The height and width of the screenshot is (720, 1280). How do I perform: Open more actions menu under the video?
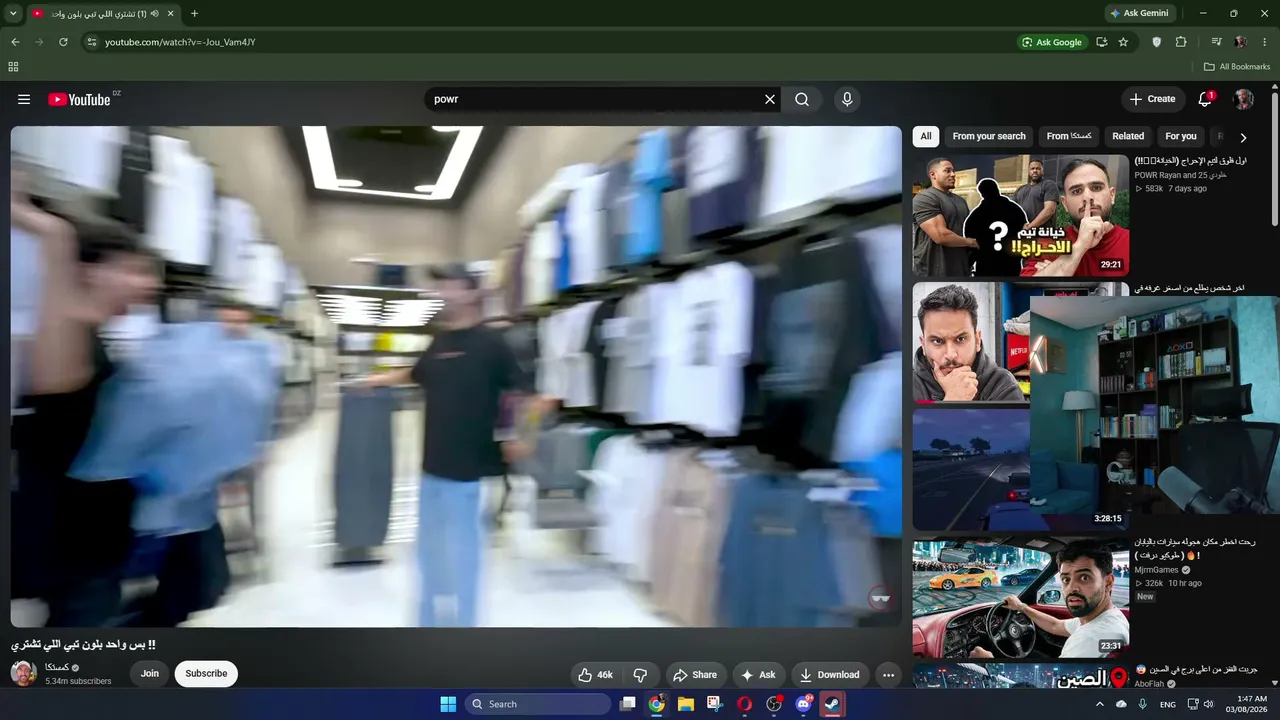tap(888, 675)
